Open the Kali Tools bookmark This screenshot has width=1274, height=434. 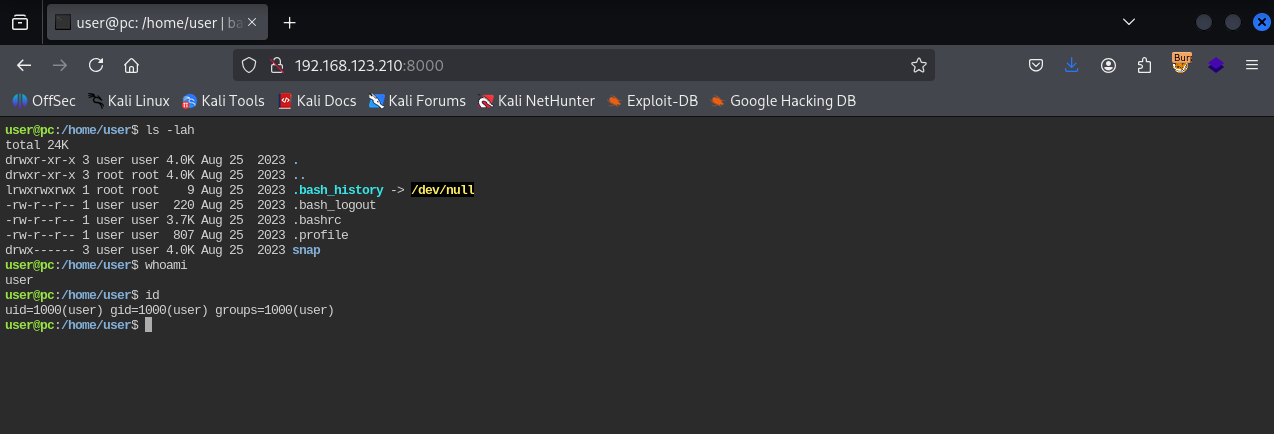coord(222,100)
